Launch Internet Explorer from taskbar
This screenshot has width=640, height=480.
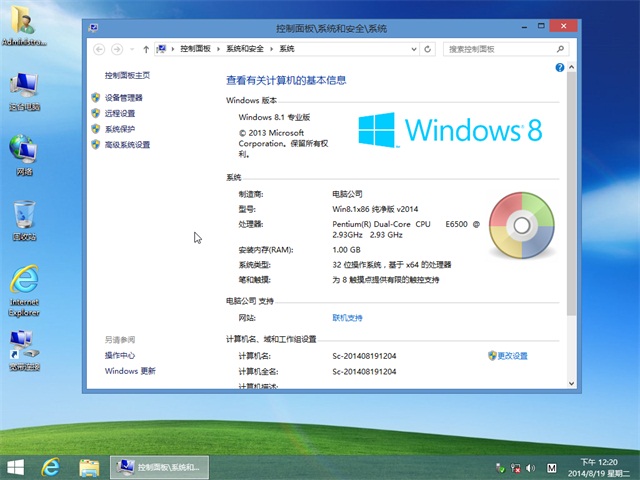coord(51,467)
